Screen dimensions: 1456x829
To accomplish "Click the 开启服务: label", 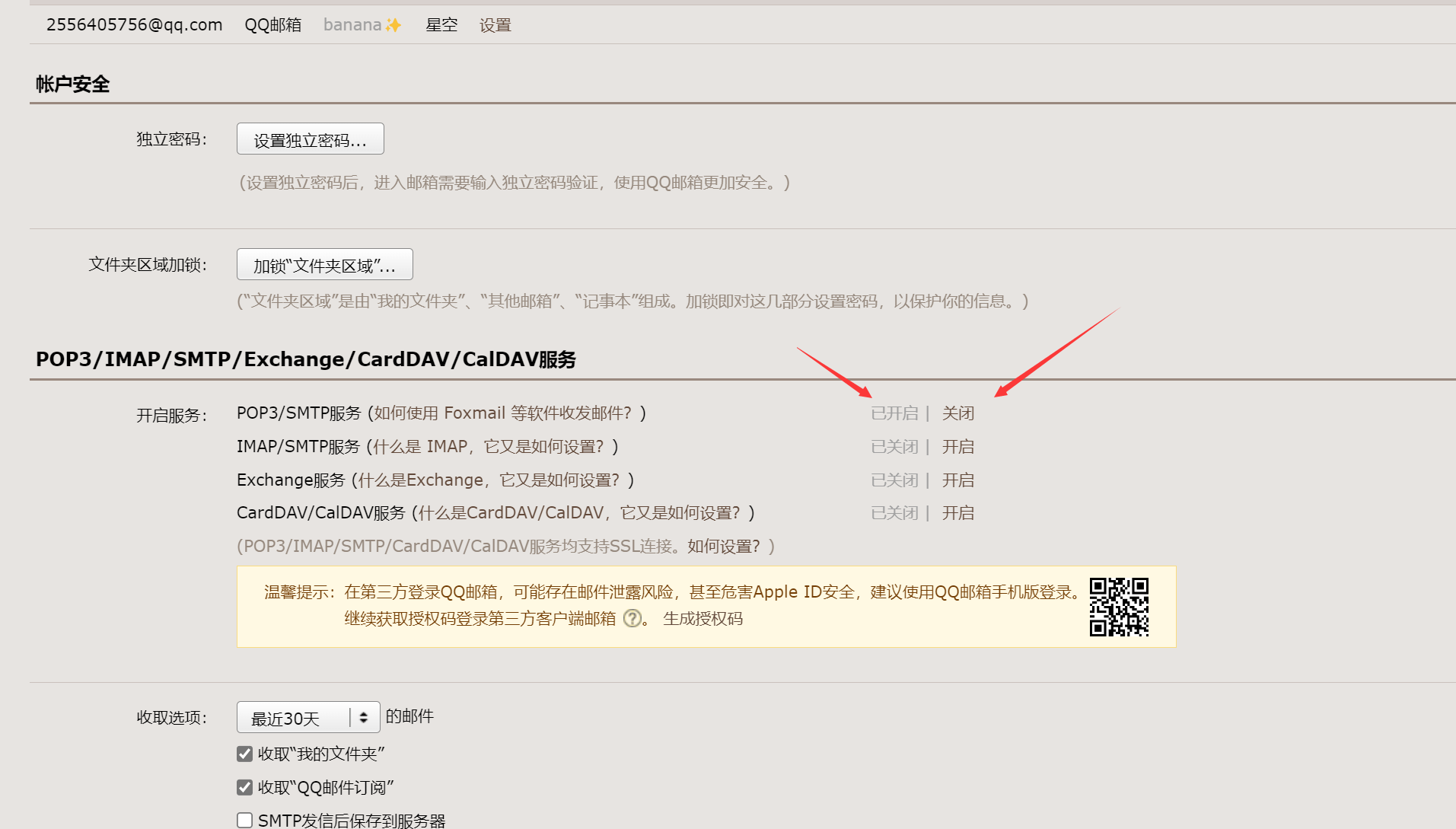I will [x=172, y=416].
